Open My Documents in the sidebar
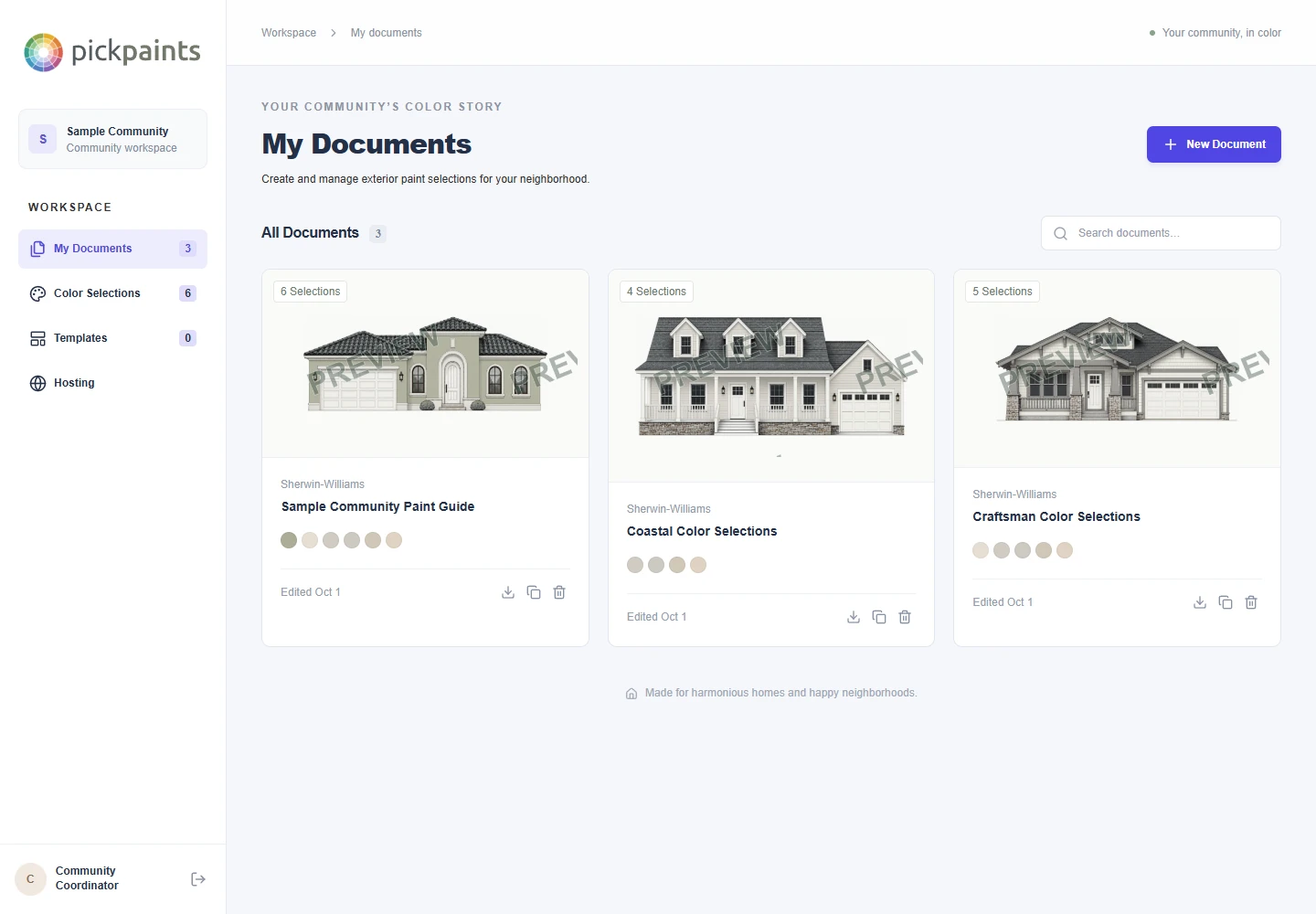1316x914 pixels. pyautogui.click(x=112, y=249)
